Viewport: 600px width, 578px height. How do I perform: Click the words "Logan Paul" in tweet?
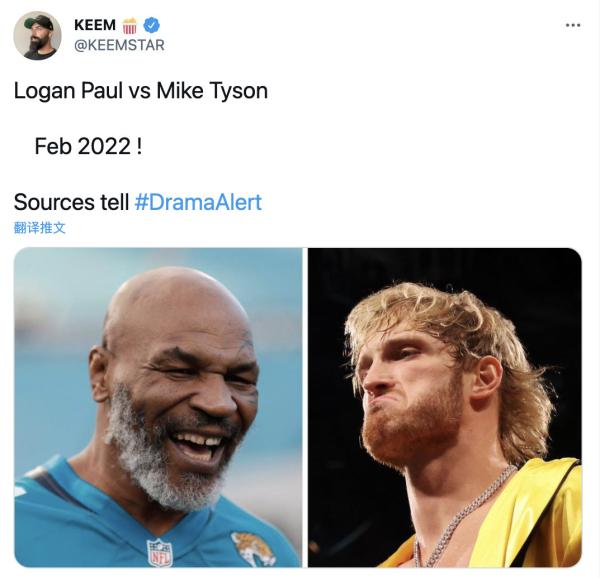(67, 90)
